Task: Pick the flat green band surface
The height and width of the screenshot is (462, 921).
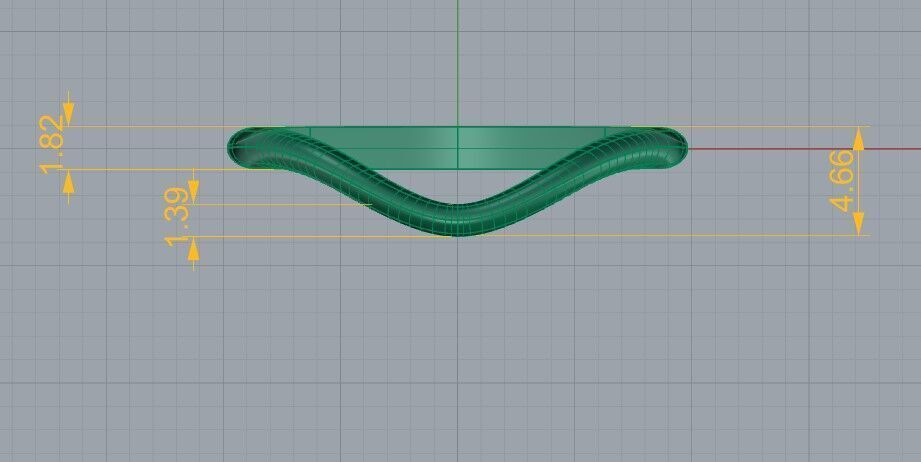Action: [457, 148]
